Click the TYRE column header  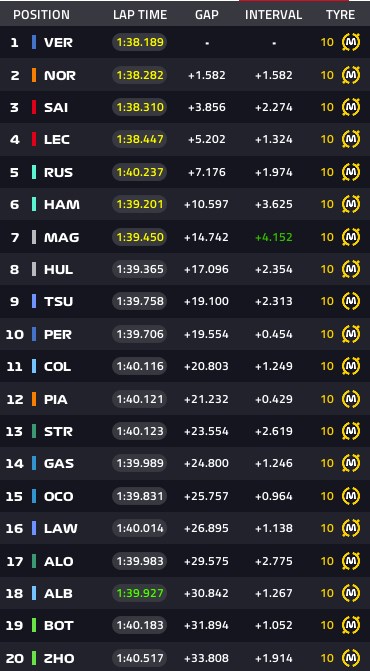[x=340, y=15]
